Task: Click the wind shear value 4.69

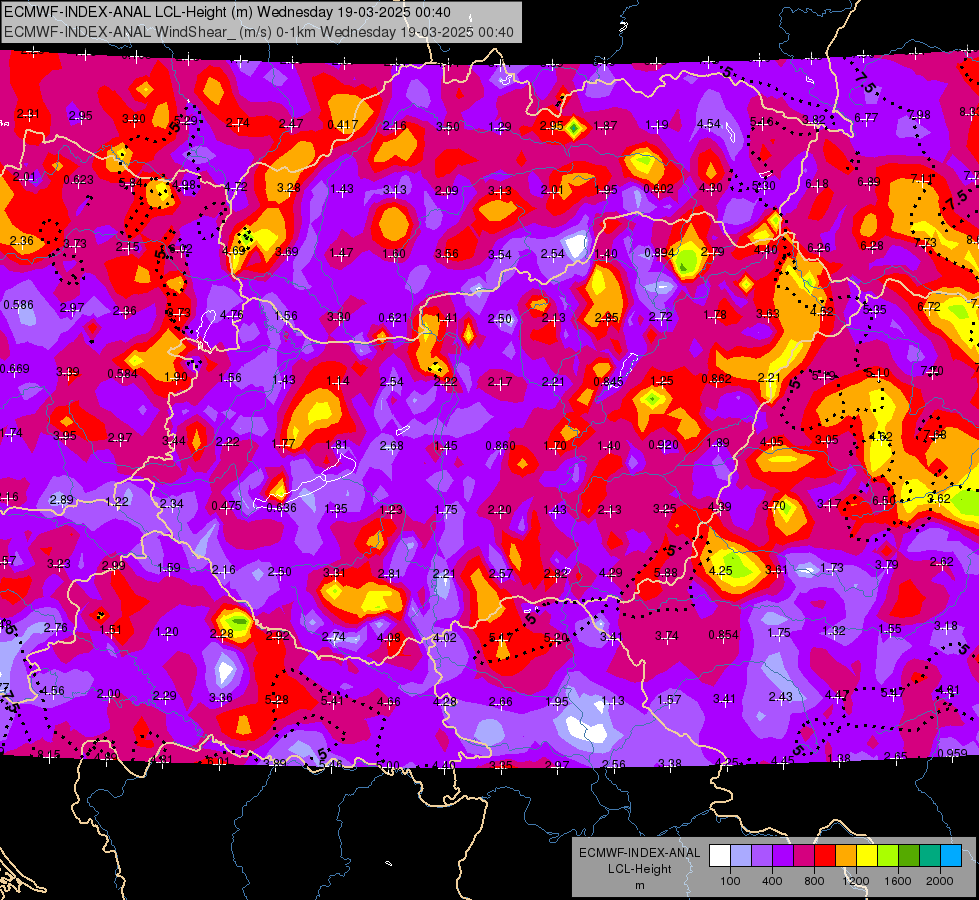Action: [234, 251]
